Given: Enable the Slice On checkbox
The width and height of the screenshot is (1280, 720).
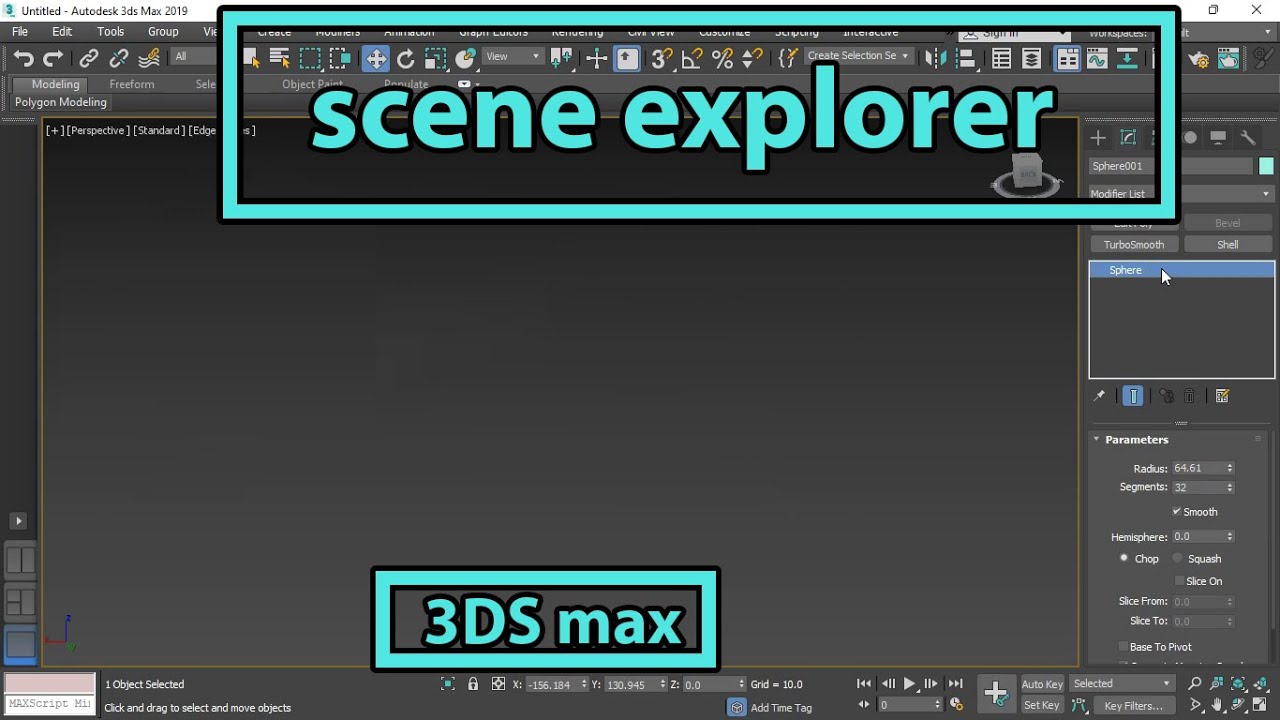Looking at the screenshot, I should (1179, 581).
